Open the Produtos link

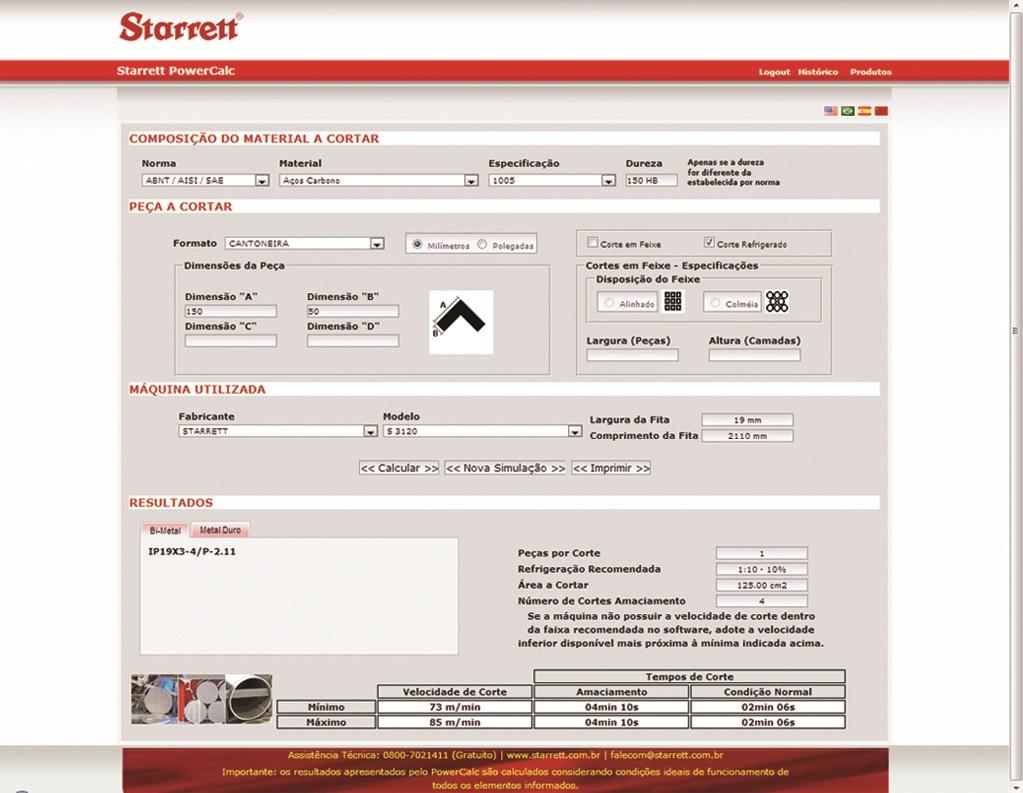[870, 72]
